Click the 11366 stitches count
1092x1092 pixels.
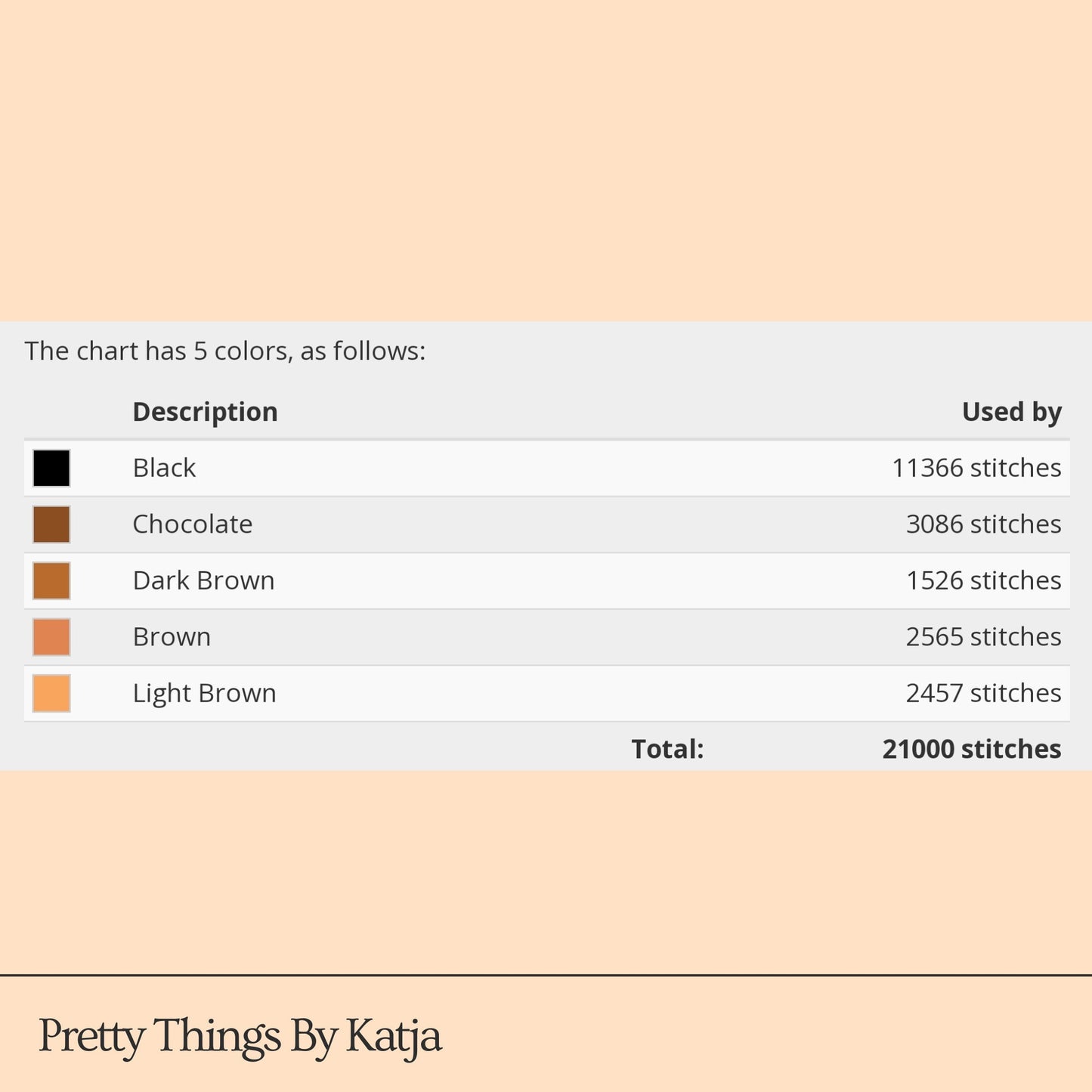pyautogui.click(x=976, y=468)
